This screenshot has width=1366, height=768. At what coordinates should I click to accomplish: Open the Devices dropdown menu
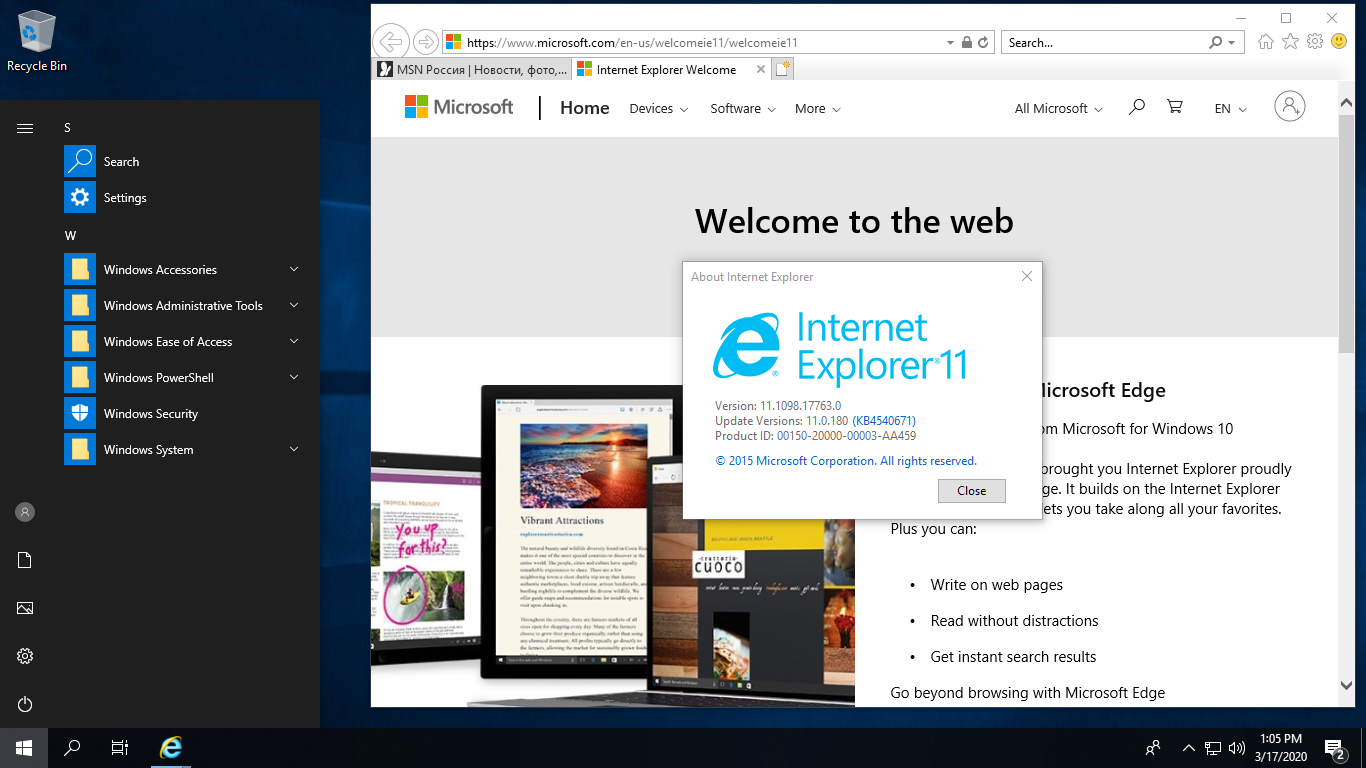(x=658, y=109)
